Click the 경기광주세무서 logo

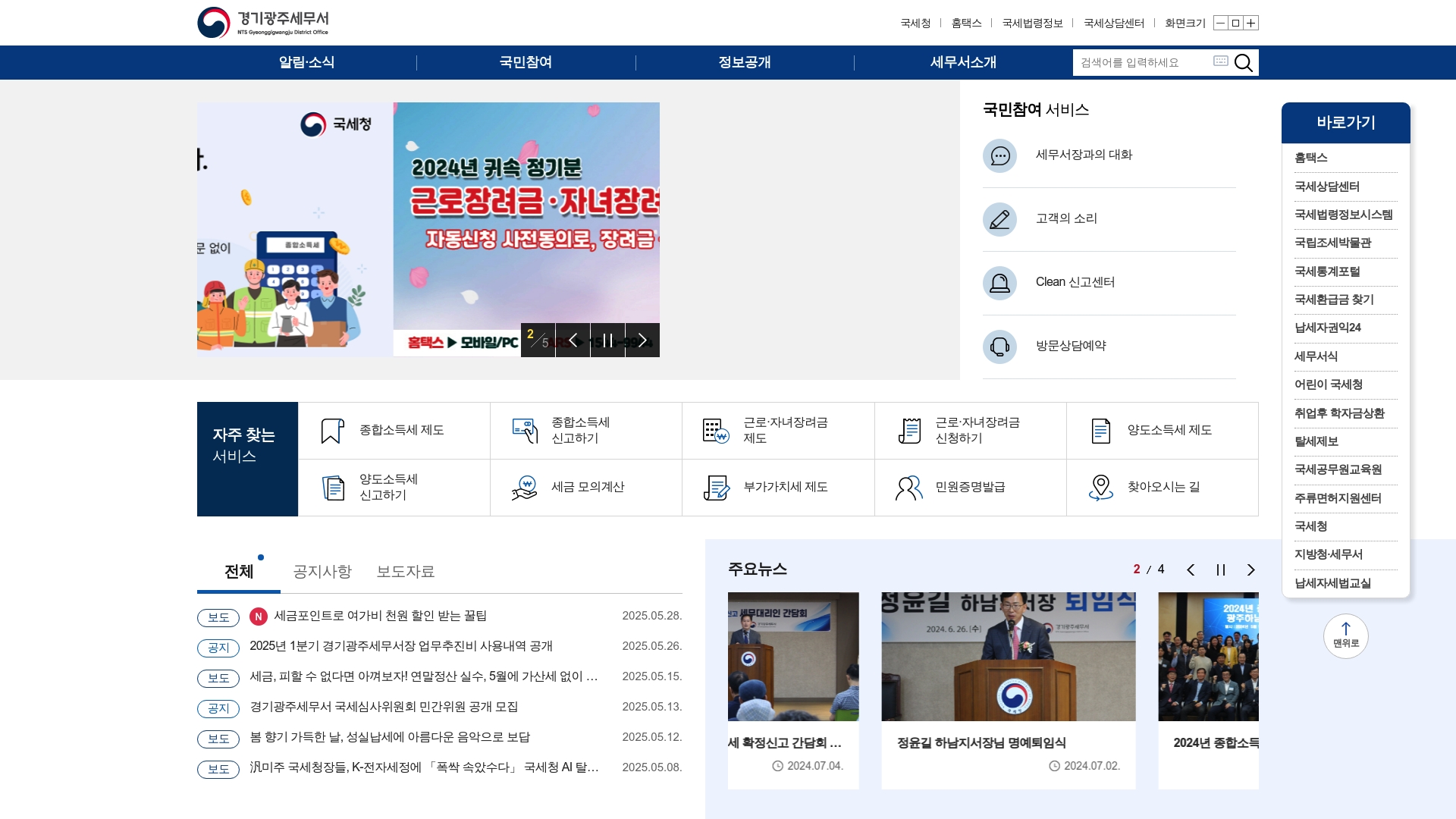(x=263, y=23)
